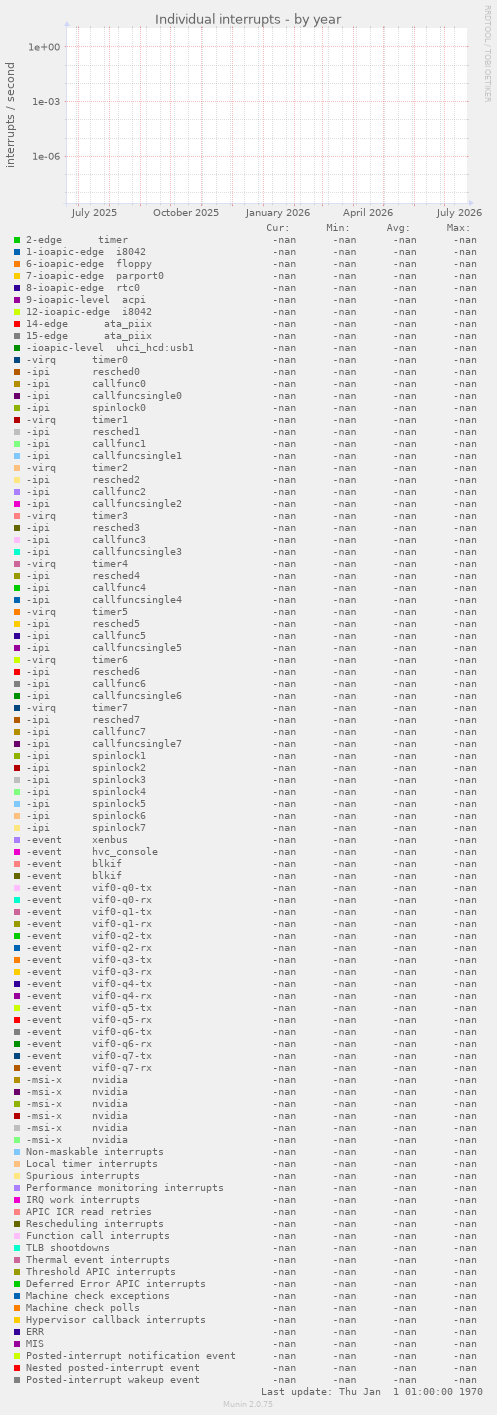Click the 'Cur:' column header
The height and width of the screenshot is (1415, 497).
[x=278, y=228]
